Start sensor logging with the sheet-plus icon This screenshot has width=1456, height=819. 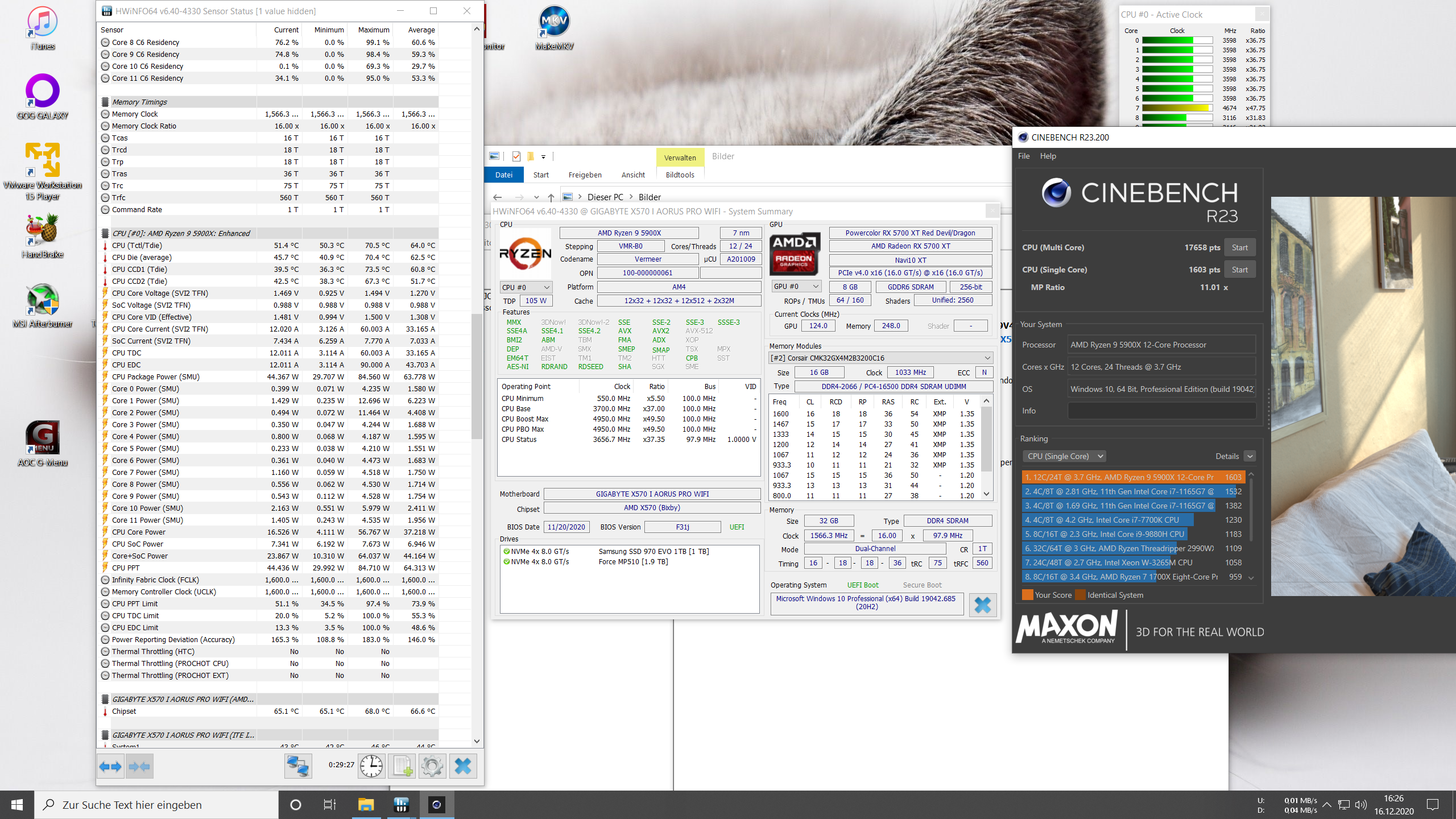tap(402, 766)
